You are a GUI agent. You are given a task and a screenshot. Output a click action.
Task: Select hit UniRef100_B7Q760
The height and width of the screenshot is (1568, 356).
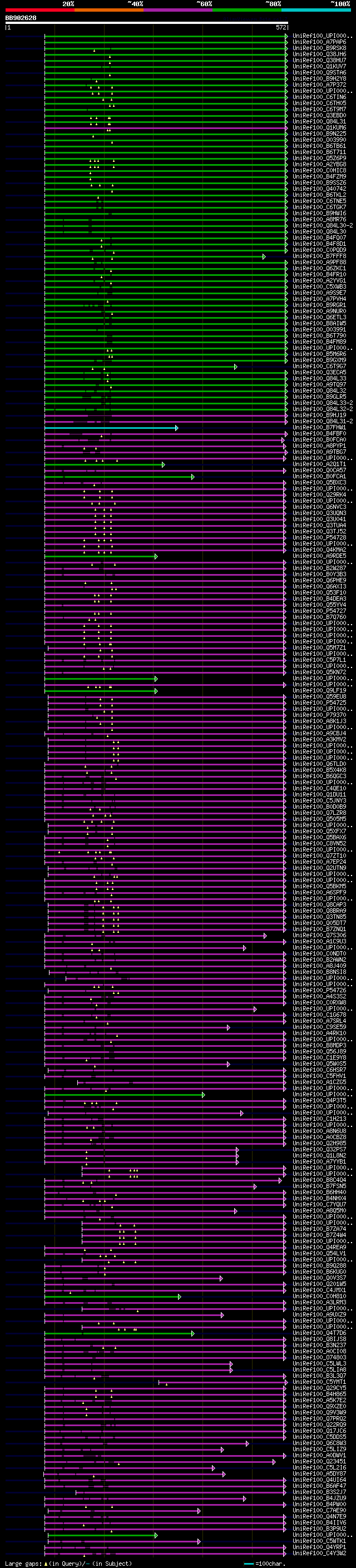[x=319, y=617]
